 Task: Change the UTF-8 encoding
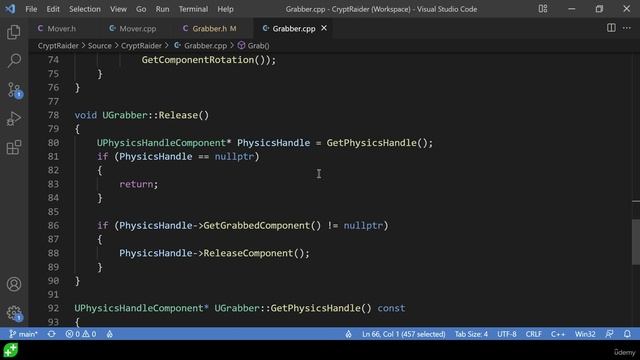[507, 334]
